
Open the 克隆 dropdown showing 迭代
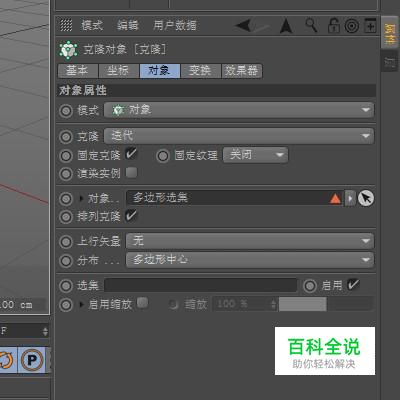tap(239, 136)
